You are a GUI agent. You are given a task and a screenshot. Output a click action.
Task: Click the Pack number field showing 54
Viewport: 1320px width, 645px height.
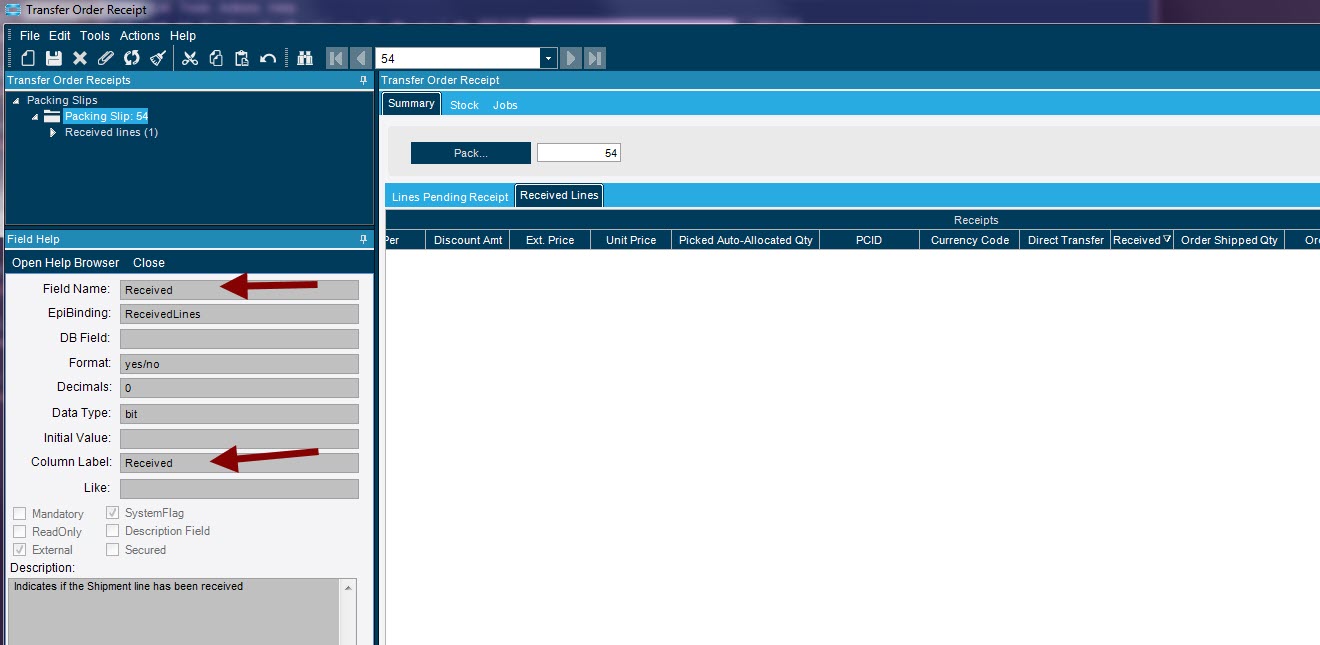coord(579,153)
